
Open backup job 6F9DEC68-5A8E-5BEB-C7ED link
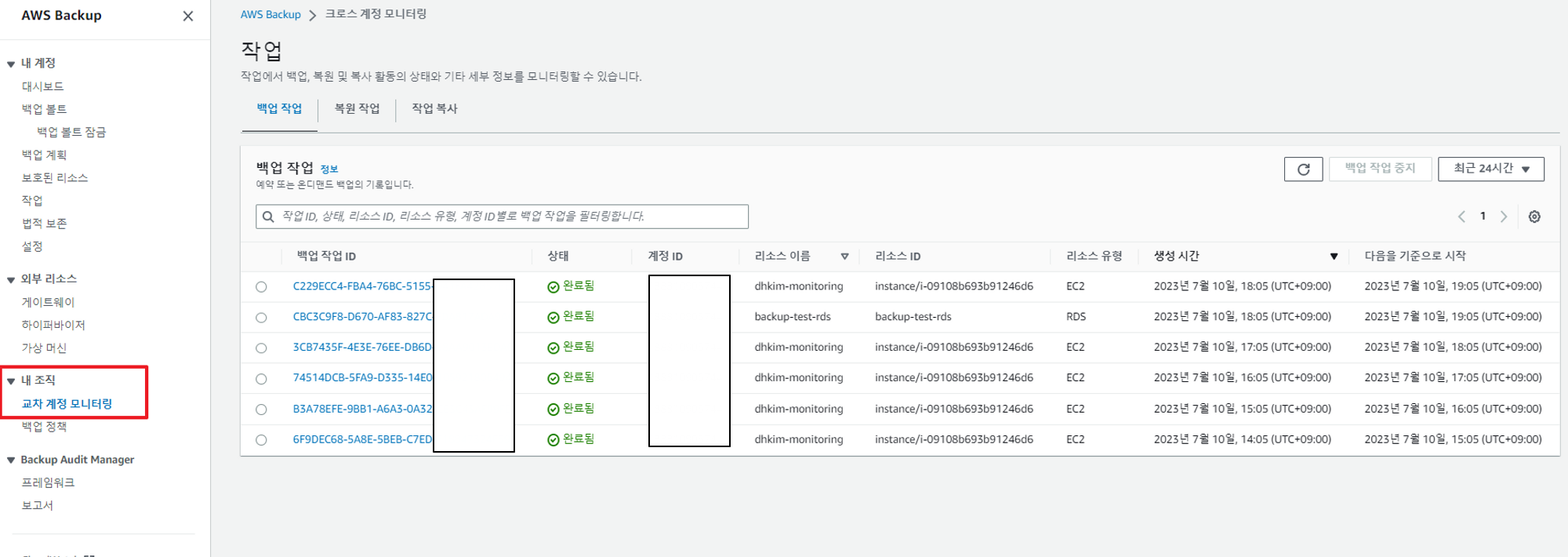362,439
